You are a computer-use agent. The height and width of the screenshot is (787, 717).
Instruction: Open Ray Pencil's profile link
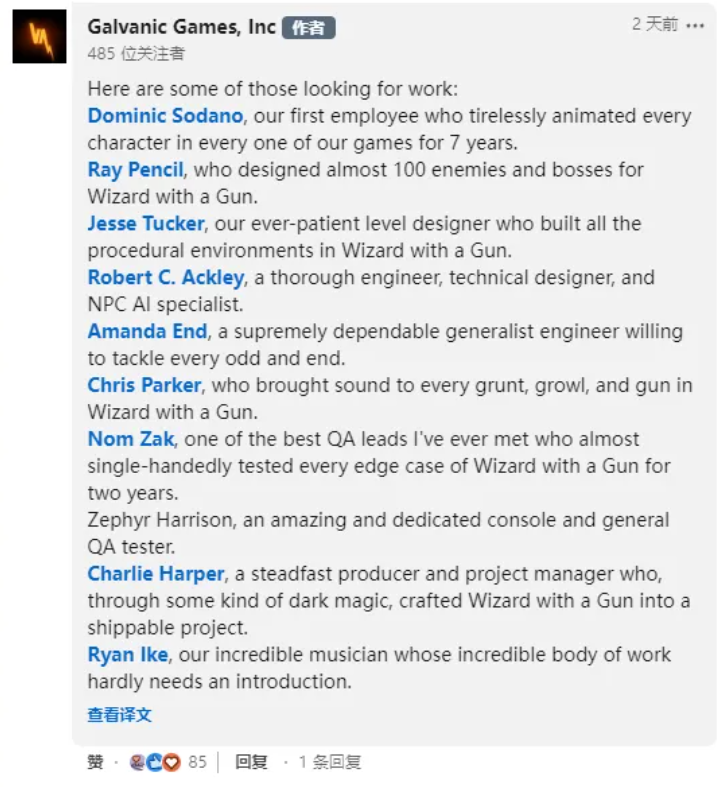[x=135, y=170]
